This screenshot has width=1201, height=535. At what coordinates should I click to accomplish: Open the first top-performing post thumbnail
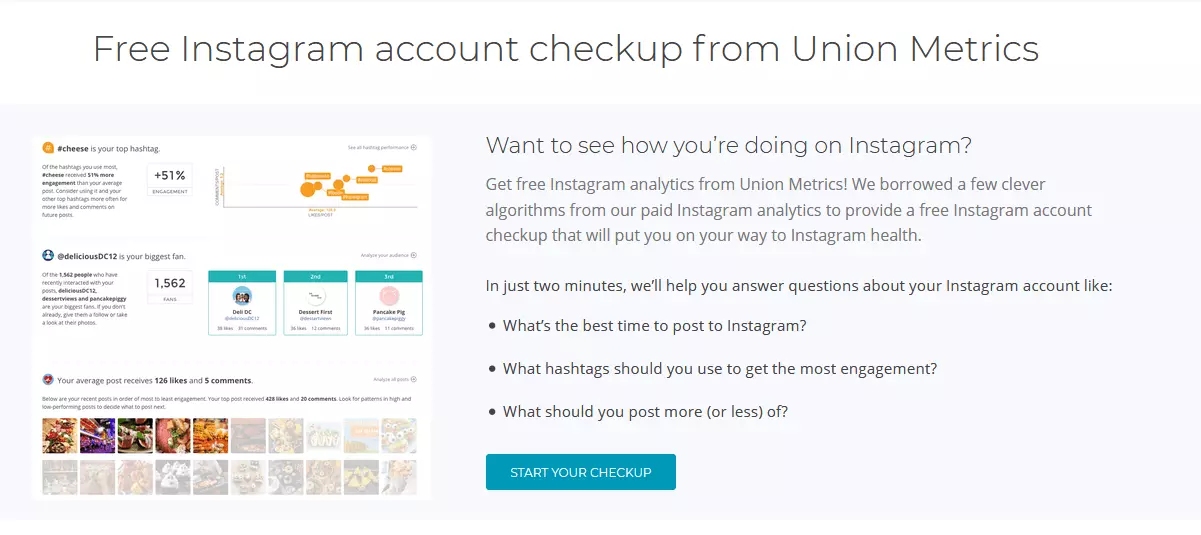tap(59, 435)
